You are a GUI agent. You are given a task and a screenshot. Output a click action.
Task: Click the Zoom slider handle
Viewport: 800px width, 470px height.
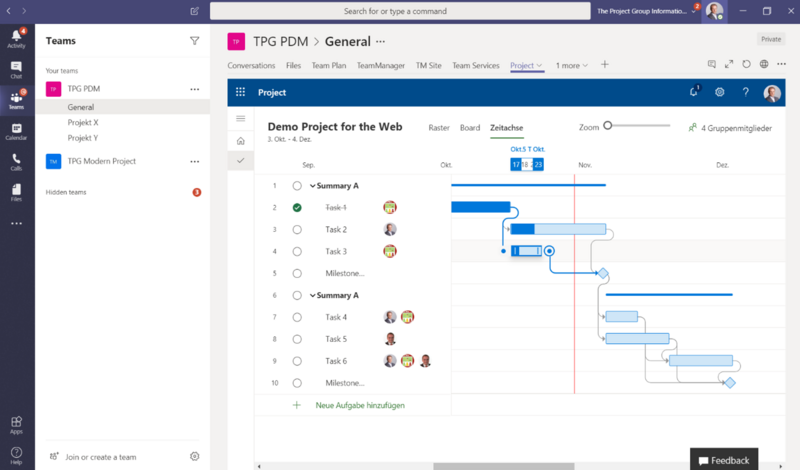tap(608, 126)
